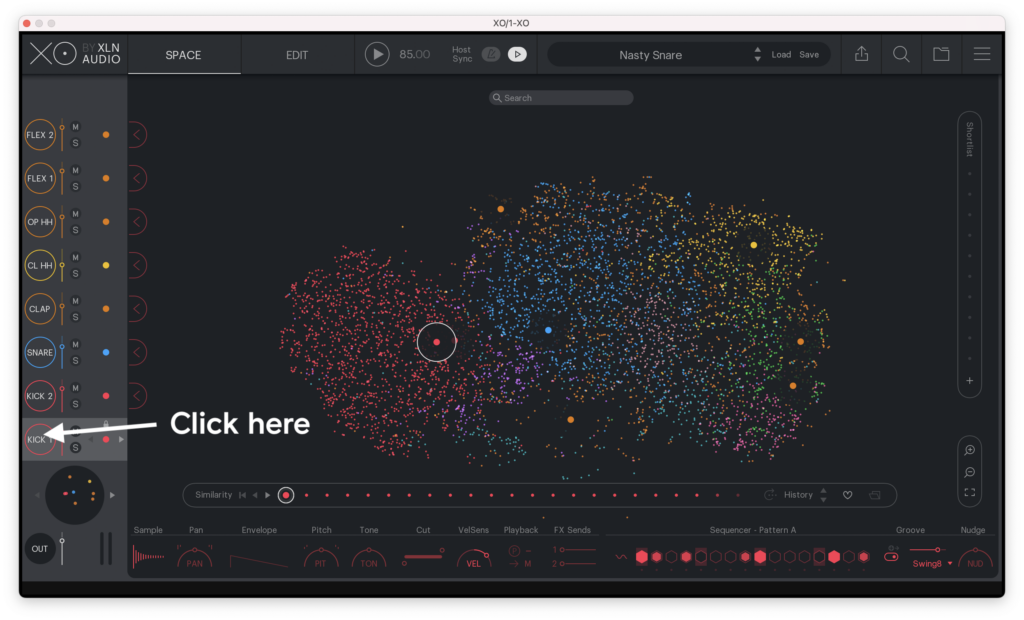The height and width of the screenshot is (620, 1024).
Task: Expand the KICK 2 sample chevron
Action: pos(137,396)
